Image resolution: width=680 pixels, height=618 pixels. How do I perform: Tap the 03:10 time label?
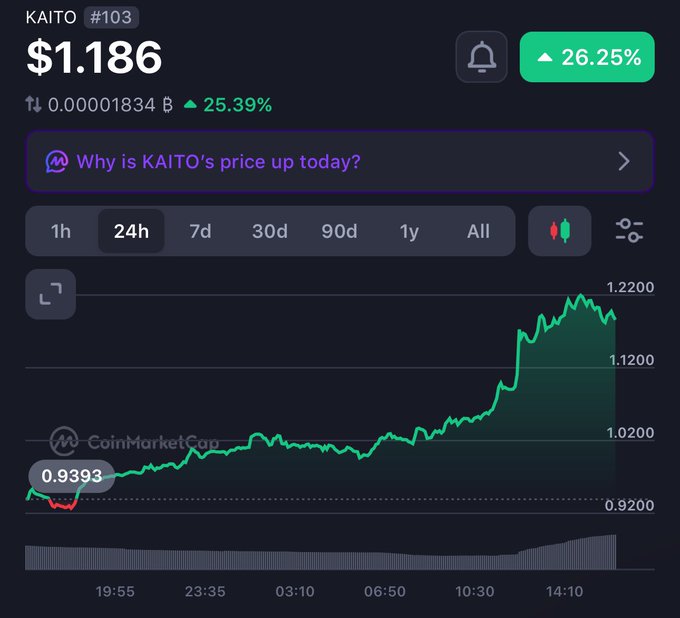pos(295,591)
